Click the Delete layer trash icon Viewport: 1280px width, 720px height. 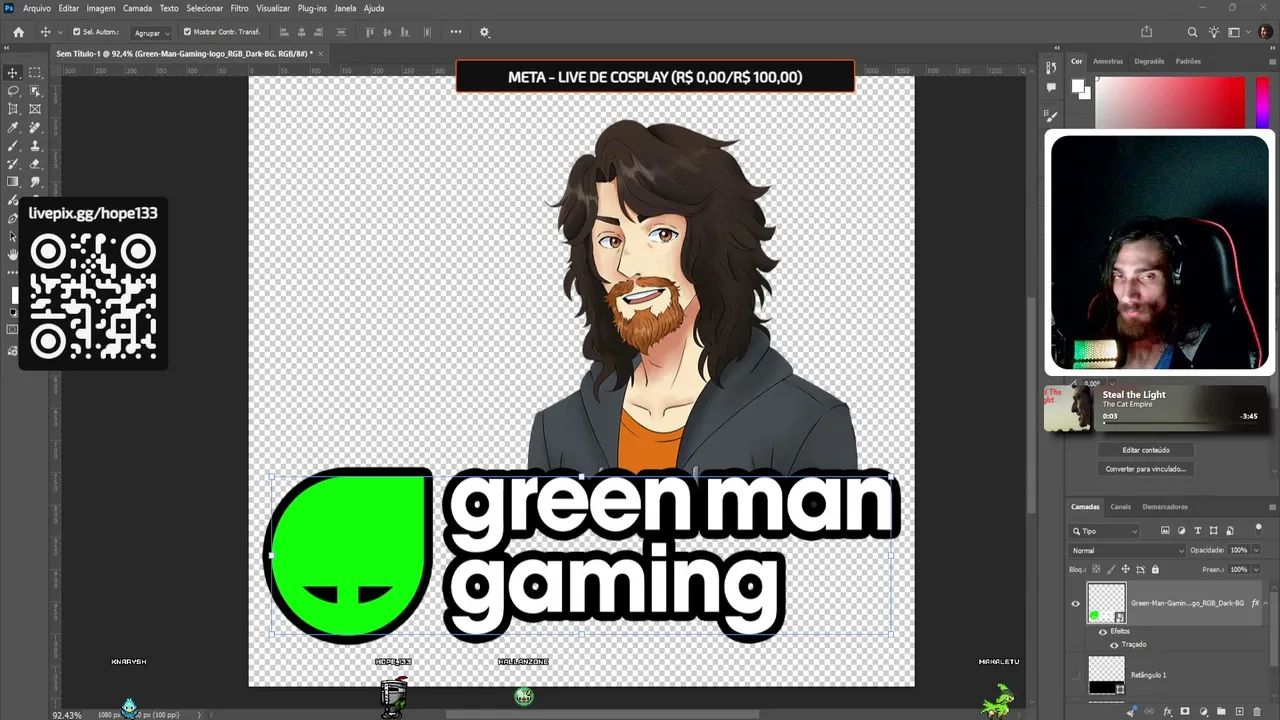click(x=1257, y=712)
